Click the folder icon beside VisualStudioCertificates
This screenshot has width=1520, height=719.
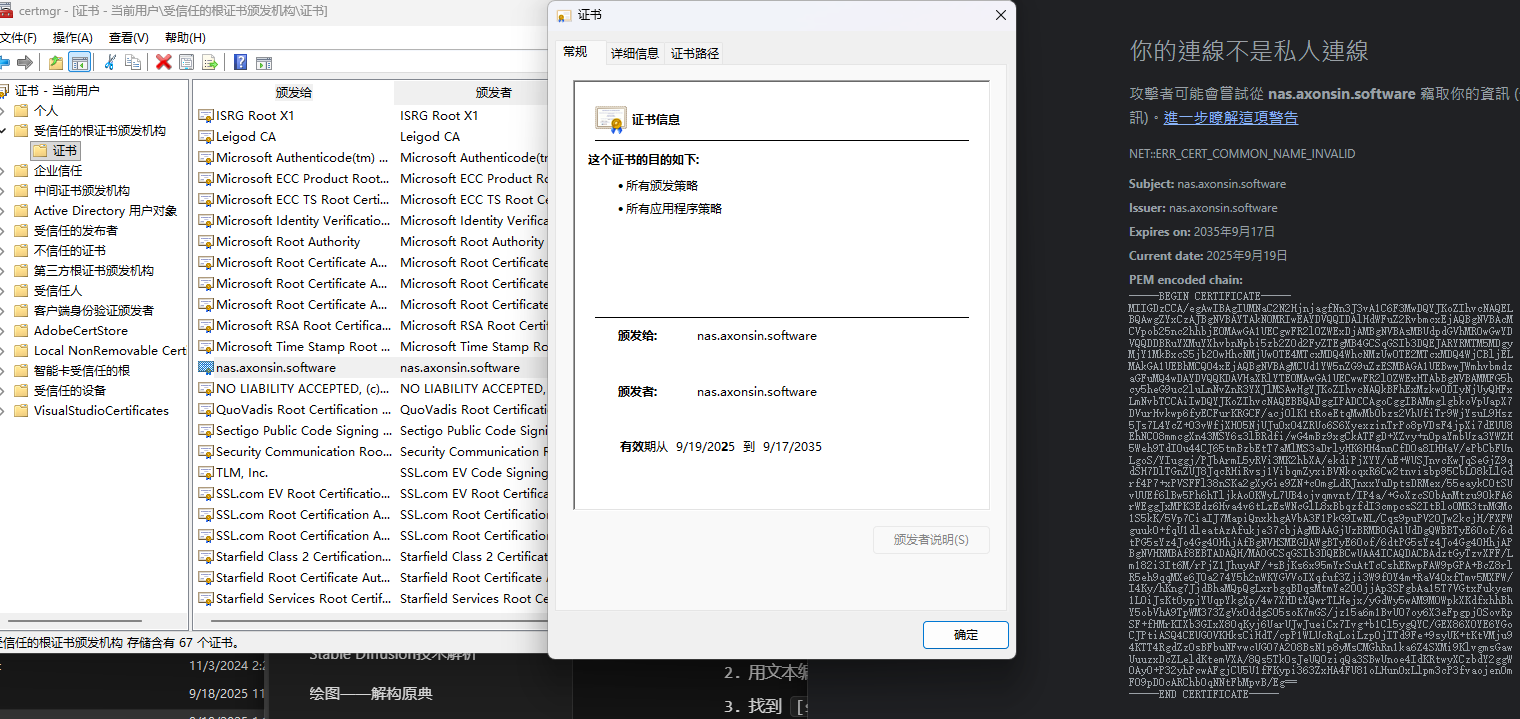(x=21, y=411)
